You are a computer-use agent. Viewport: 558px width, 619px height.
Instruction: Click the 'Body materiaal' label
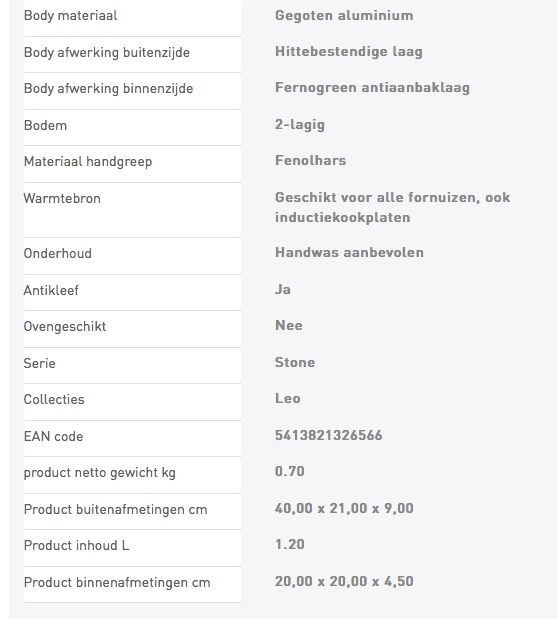coord(70,16)
